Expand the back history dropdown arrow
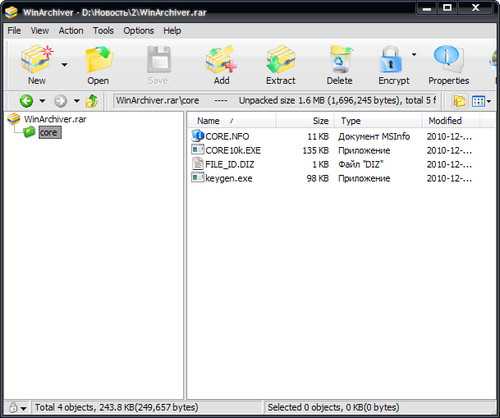500x418 pixels. [42, 101]
